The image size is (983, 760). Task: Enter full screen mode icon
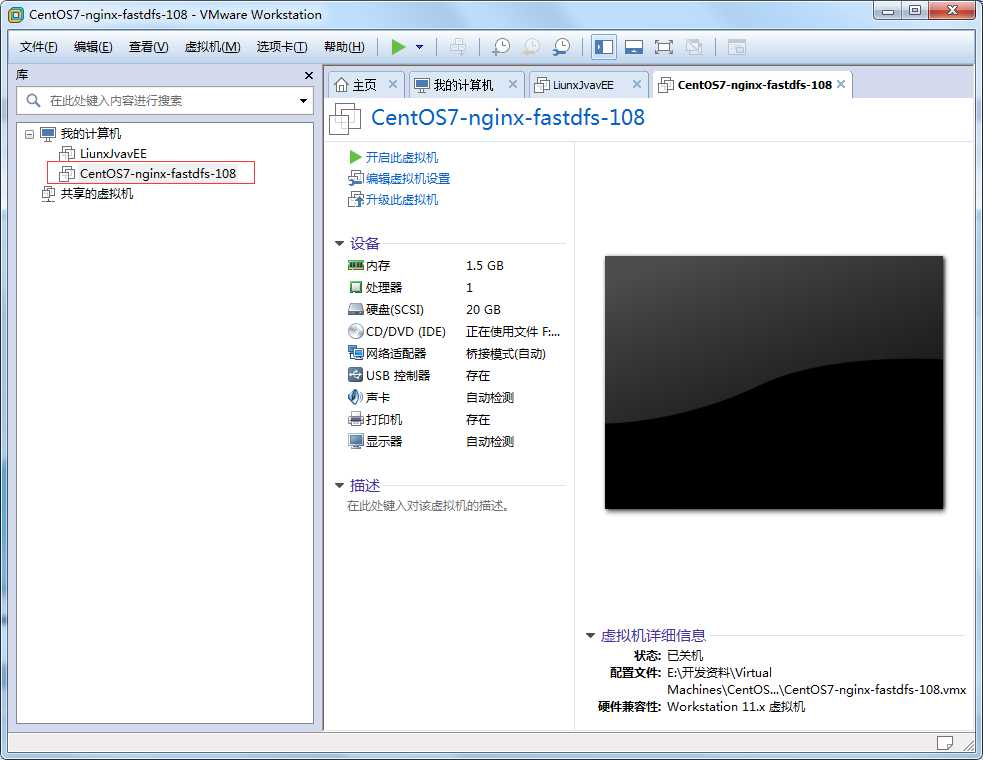point(663,47)
